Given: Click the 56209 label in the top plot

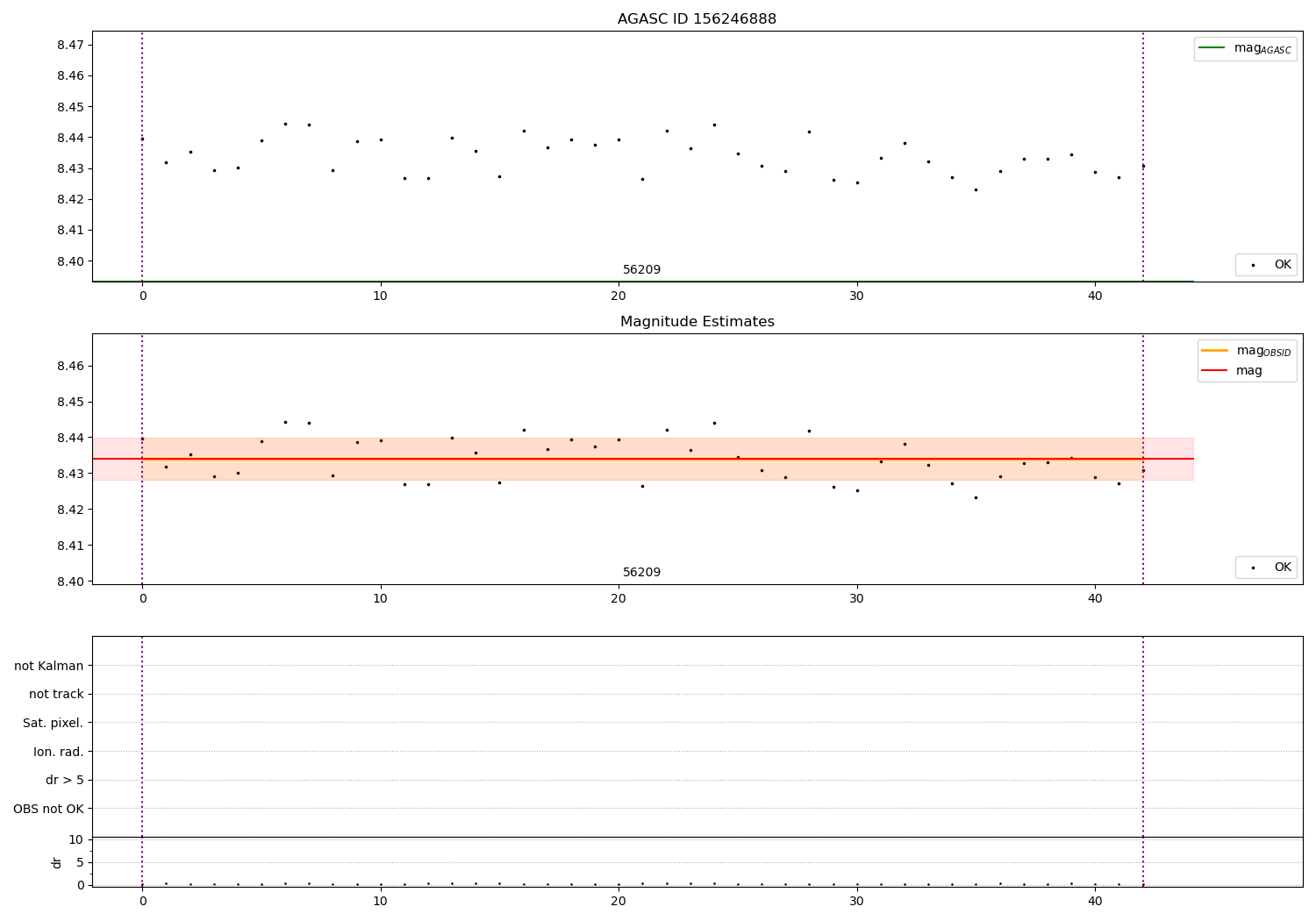Looking at the screenshot, I should 641,270.
